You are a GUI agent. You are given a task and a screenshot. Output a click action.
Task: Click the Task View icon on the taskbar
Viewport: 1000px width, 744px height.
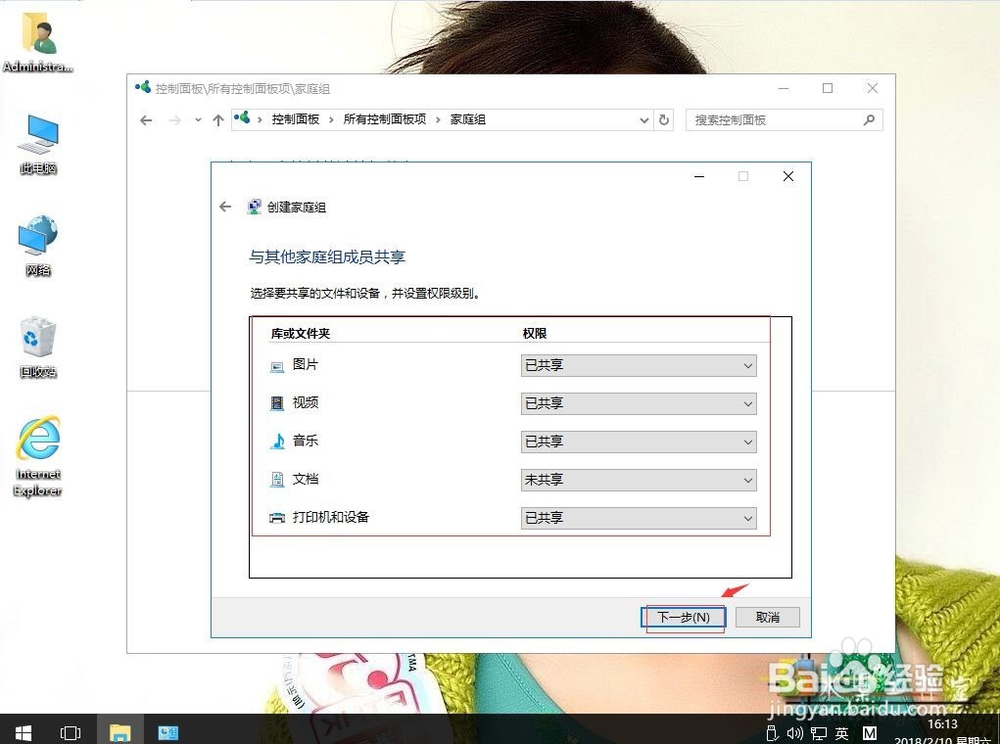pyautogui.click(x=70, y=732)
